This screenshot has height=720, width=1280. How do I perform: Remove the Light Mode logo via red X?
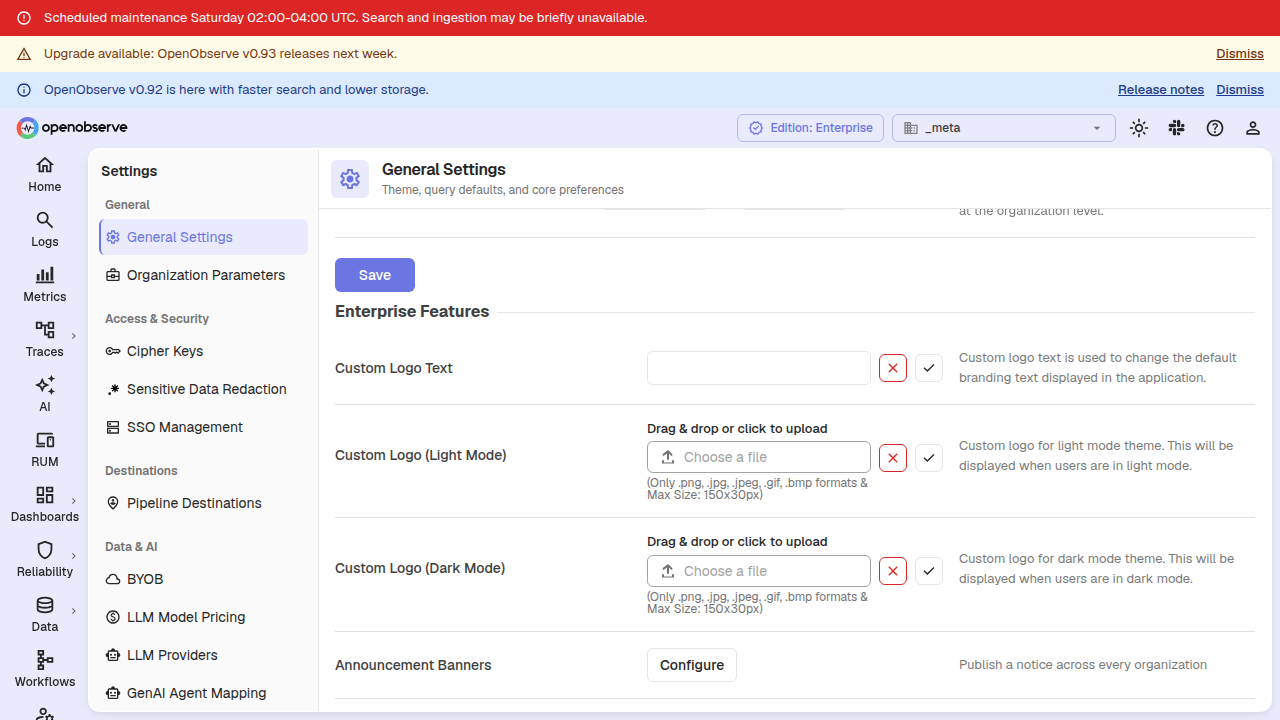point(893,458)
